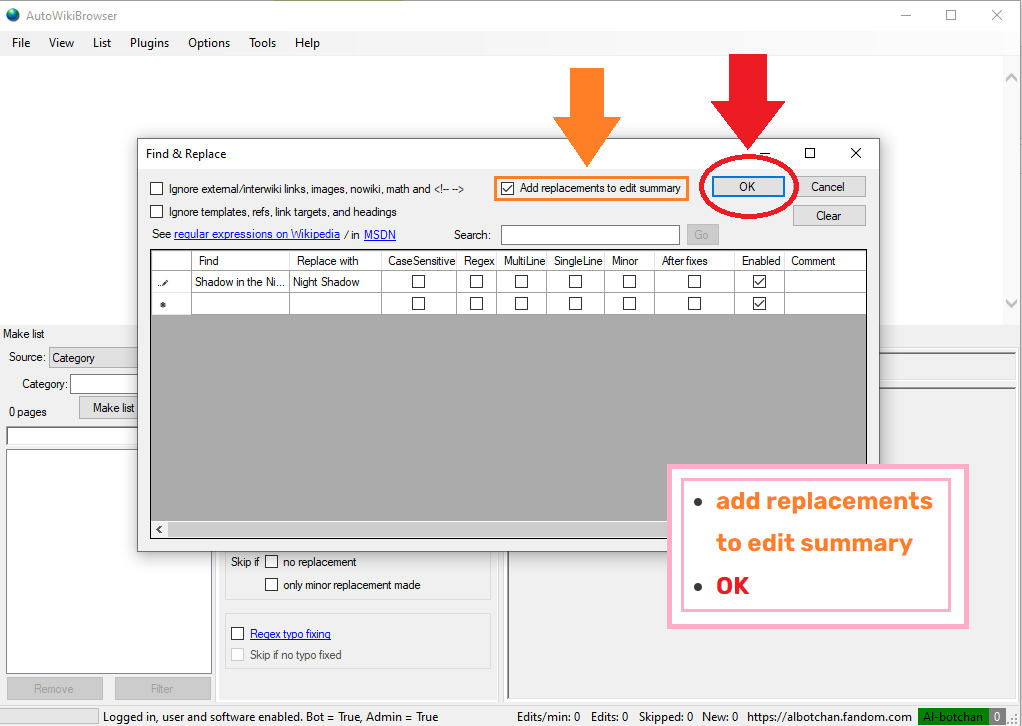Click the Filter button

tap(162, 689)
